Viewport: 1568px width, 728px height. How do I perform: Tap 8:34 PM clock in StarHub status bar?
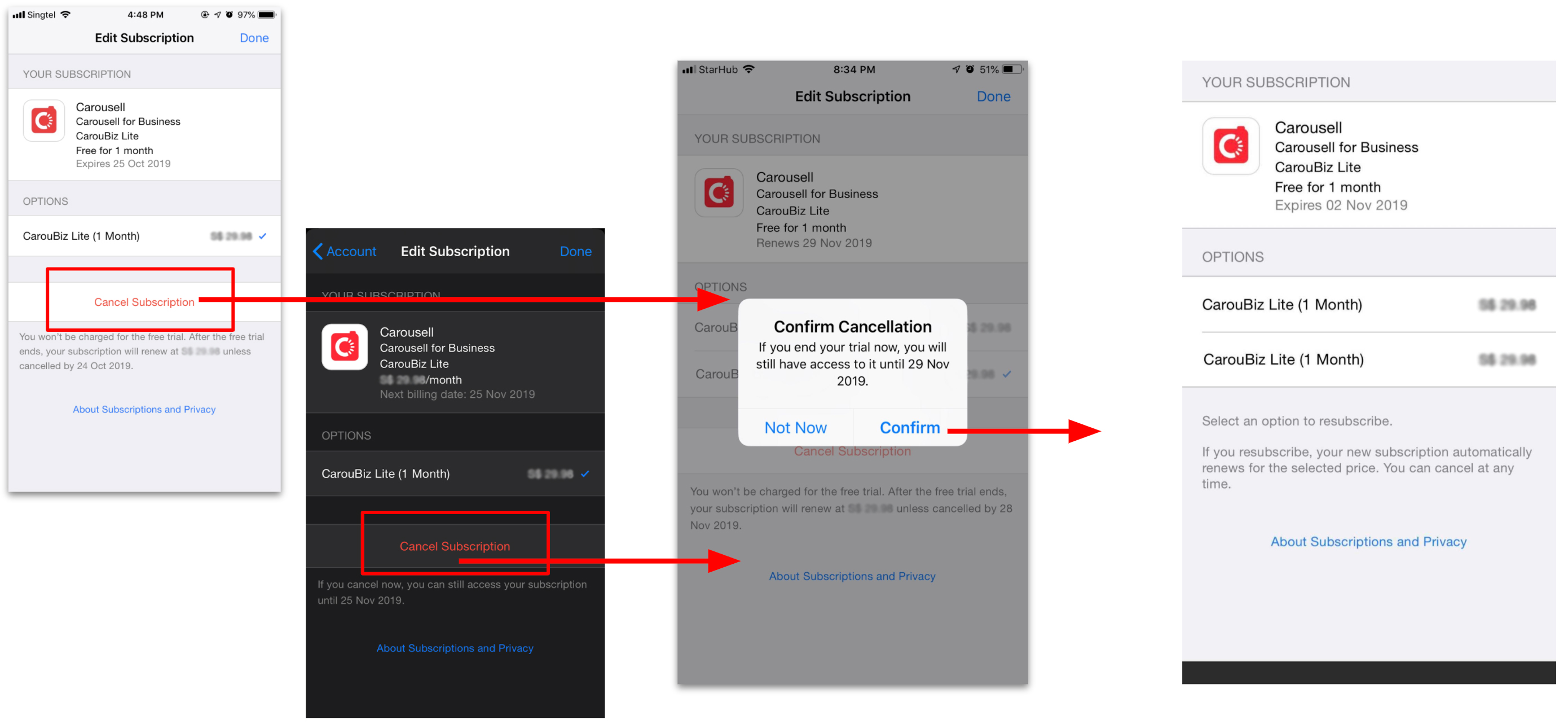[x=854, y=69]
